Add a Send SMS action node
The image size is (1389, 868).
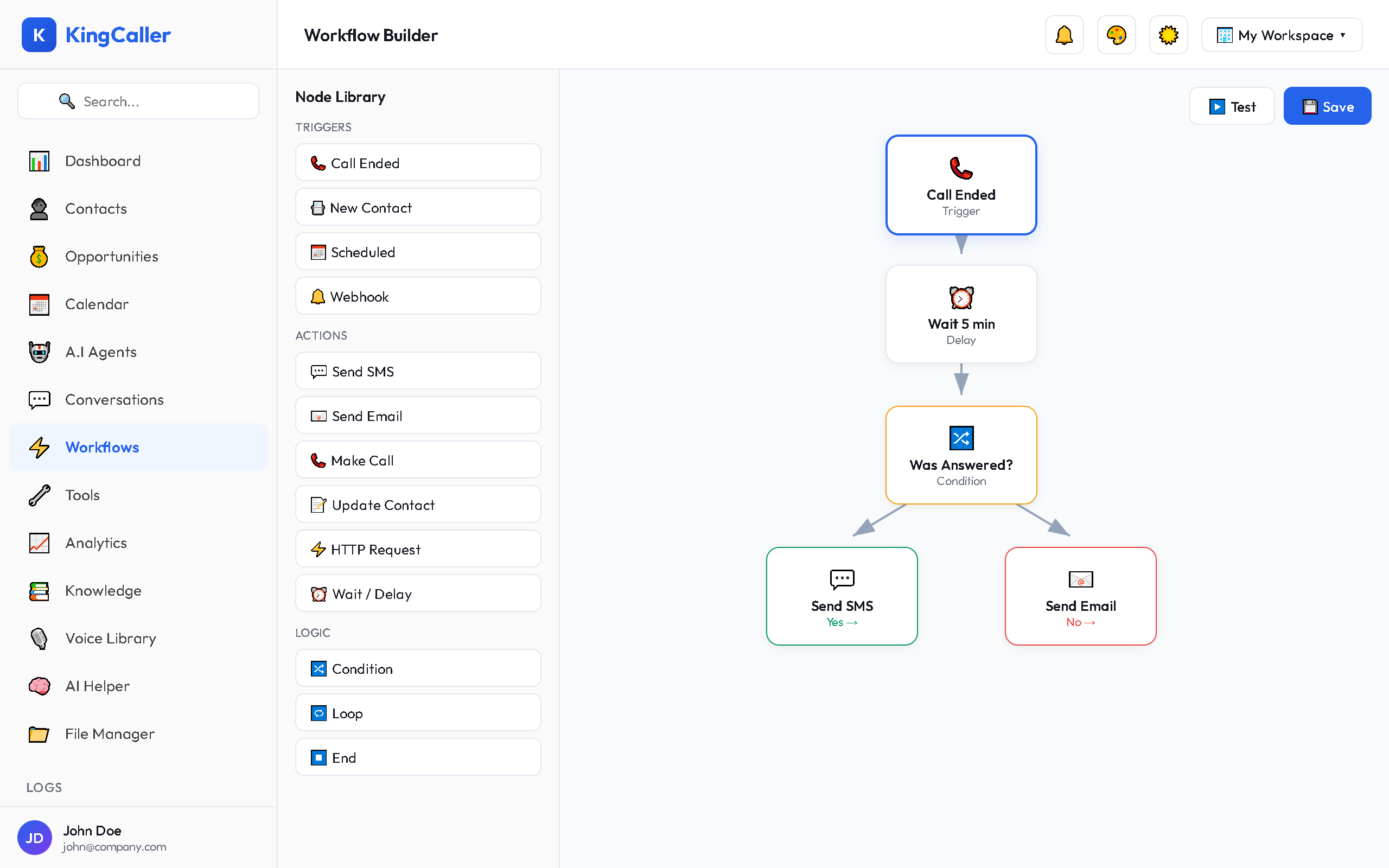[417, 371]
